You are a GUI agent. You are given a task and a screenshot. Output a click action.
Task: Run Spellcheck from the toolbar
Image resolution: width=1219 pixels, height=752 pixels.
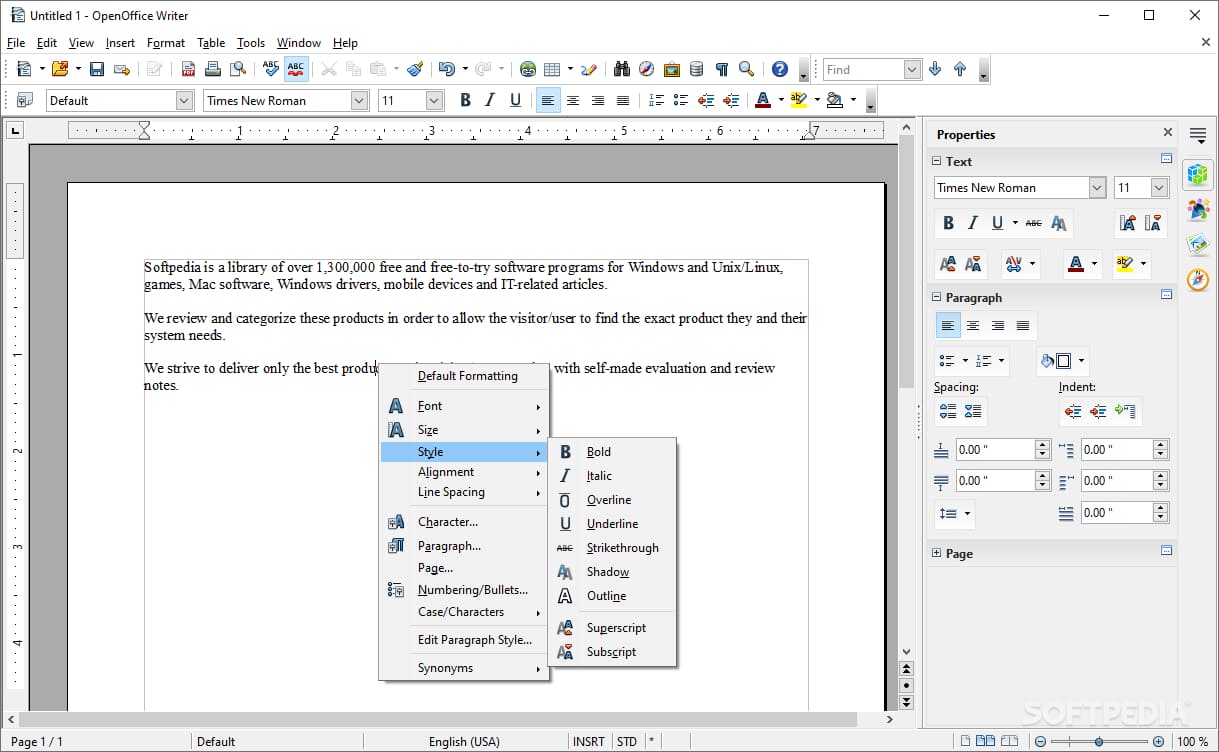[x=271, y=69]
